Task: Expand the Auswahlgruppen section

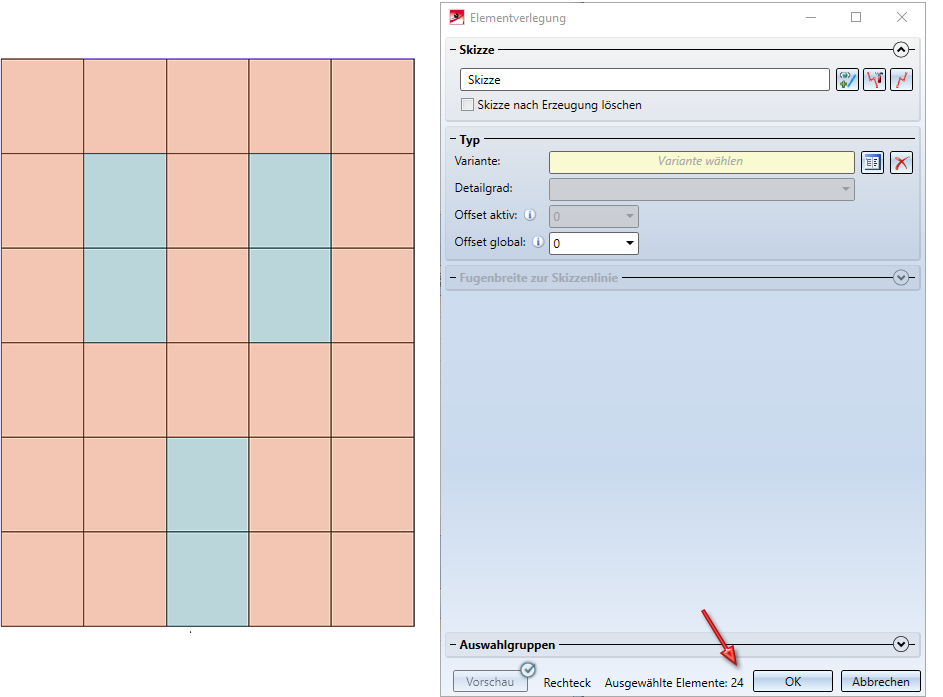Action: point(900,644)
